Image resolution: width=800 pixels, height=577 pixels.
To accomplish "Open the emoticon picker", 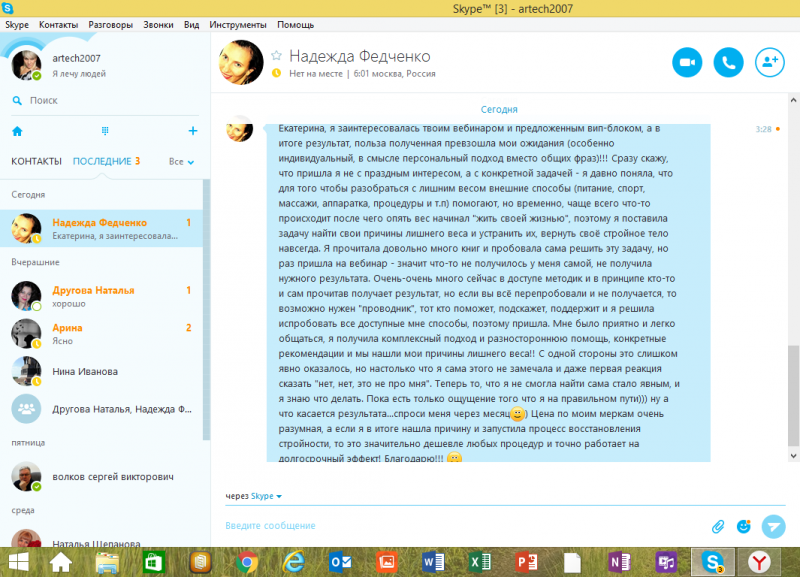I will click(x=744, y=526).
